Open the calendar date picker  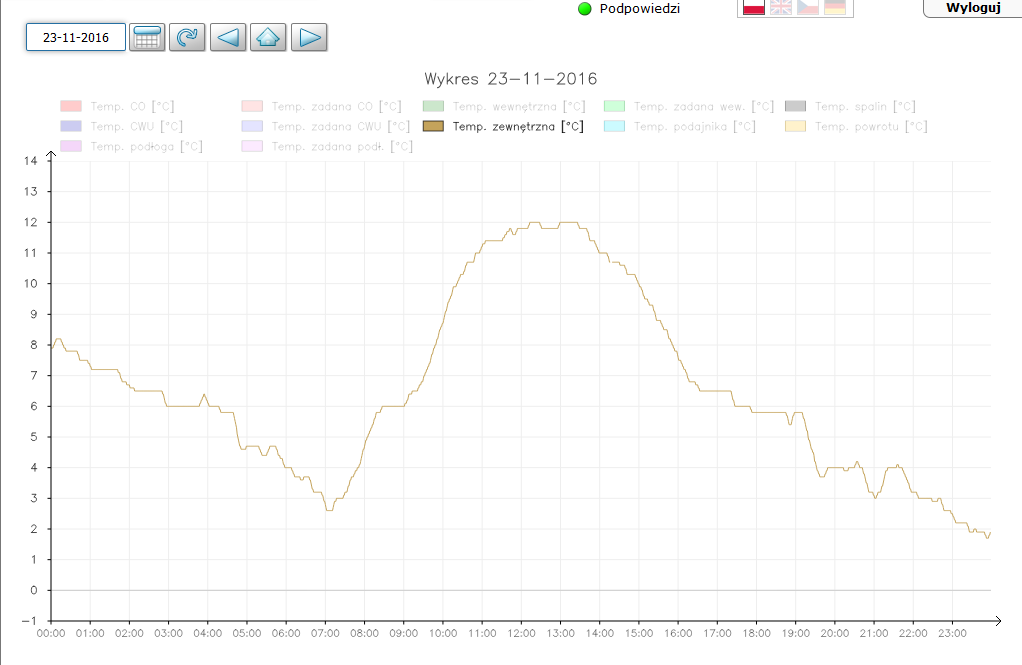coord(147,38)
